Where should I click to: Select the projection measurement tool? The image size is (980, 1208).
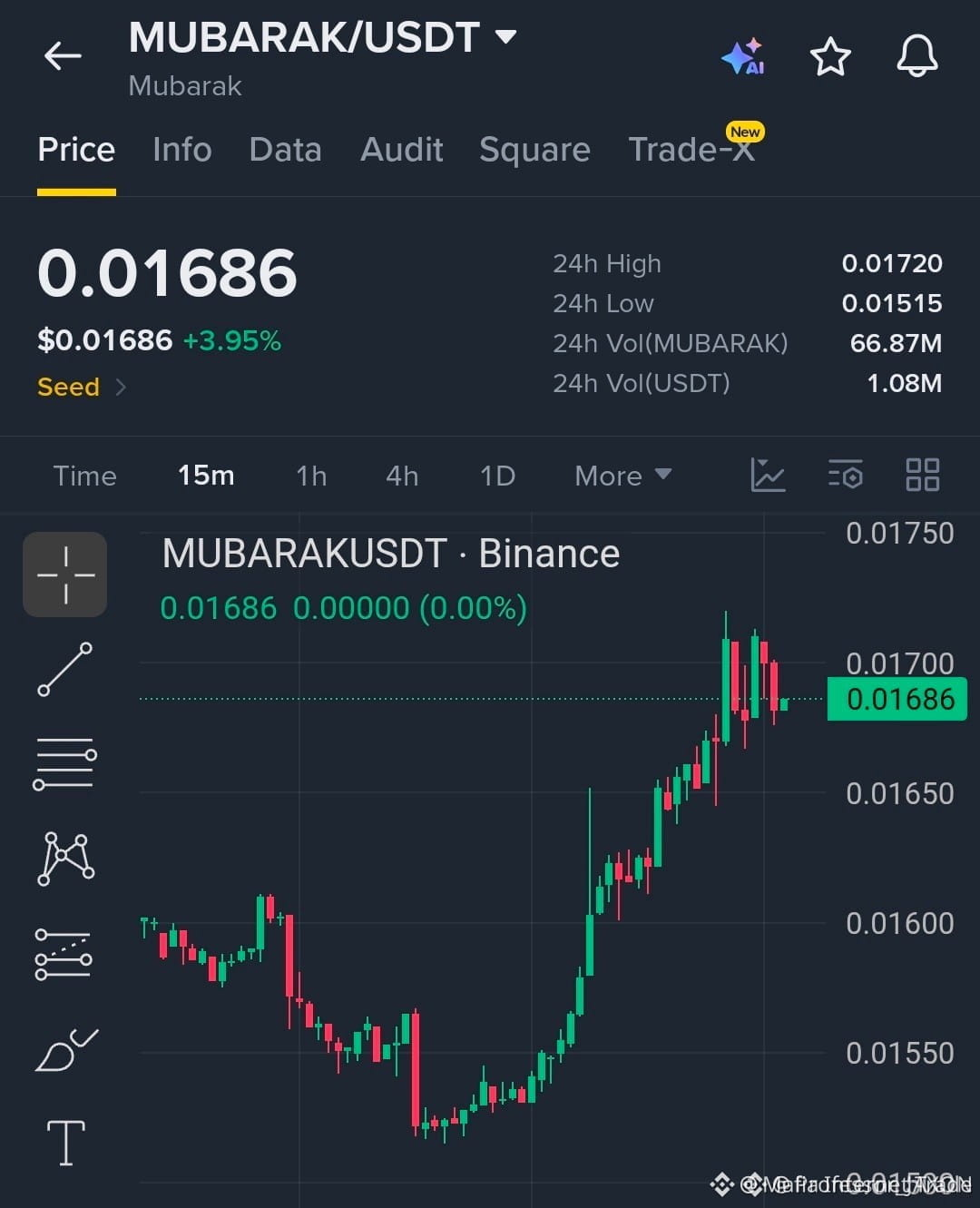pos(64,955)
